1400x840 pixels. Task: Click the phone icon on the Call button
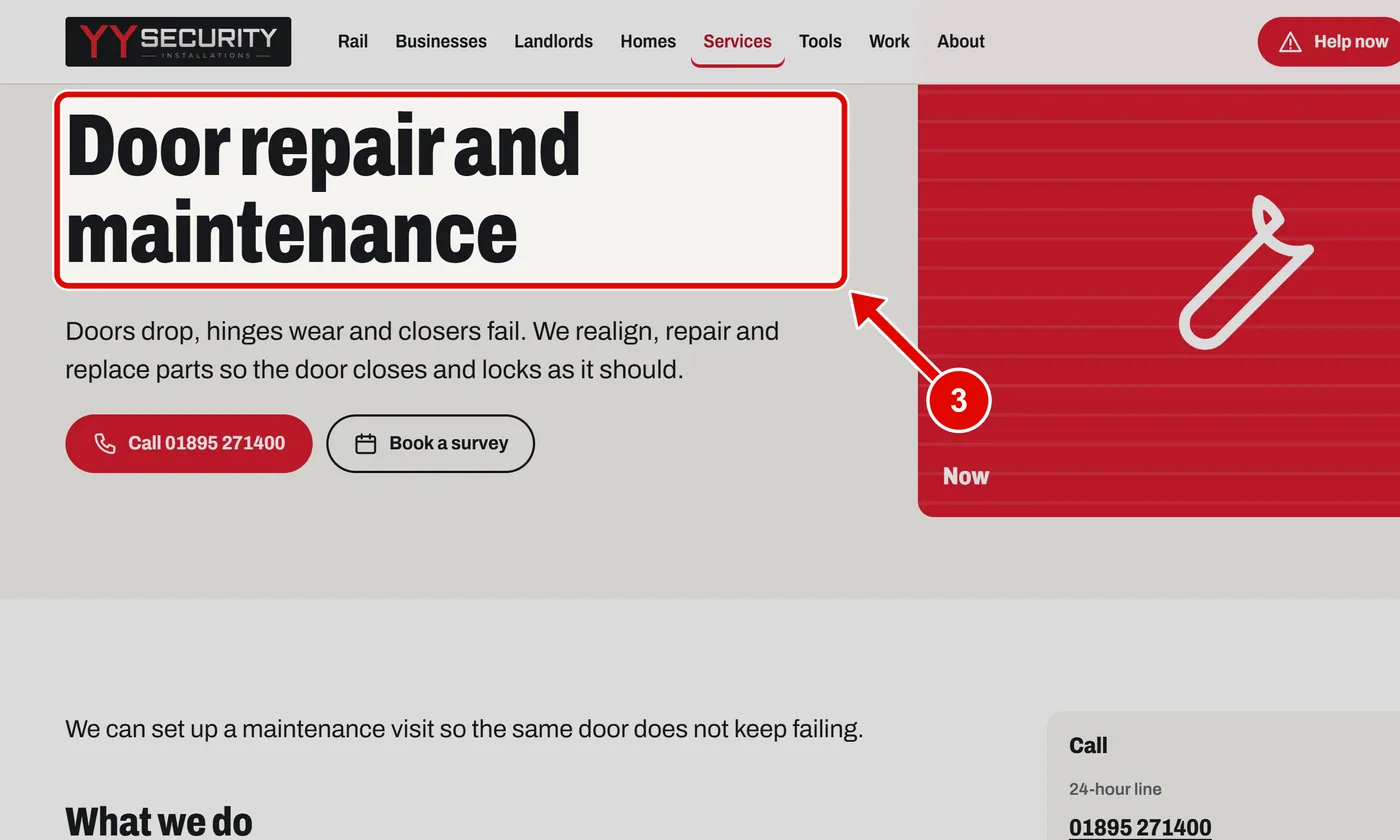point(105,443)
